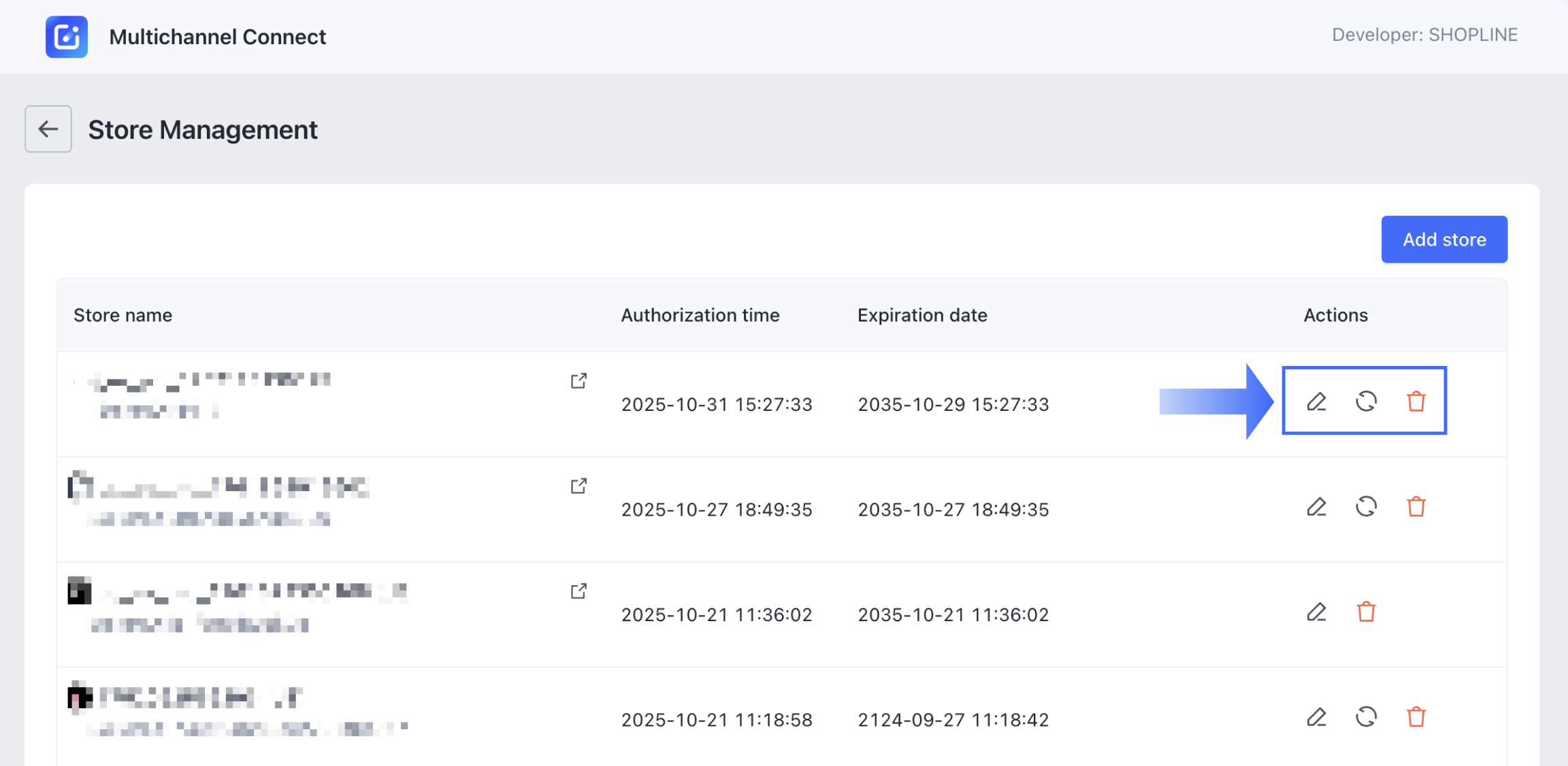Refresh authorization for store expiring 2124-09-27

(x=1366, y=717)
